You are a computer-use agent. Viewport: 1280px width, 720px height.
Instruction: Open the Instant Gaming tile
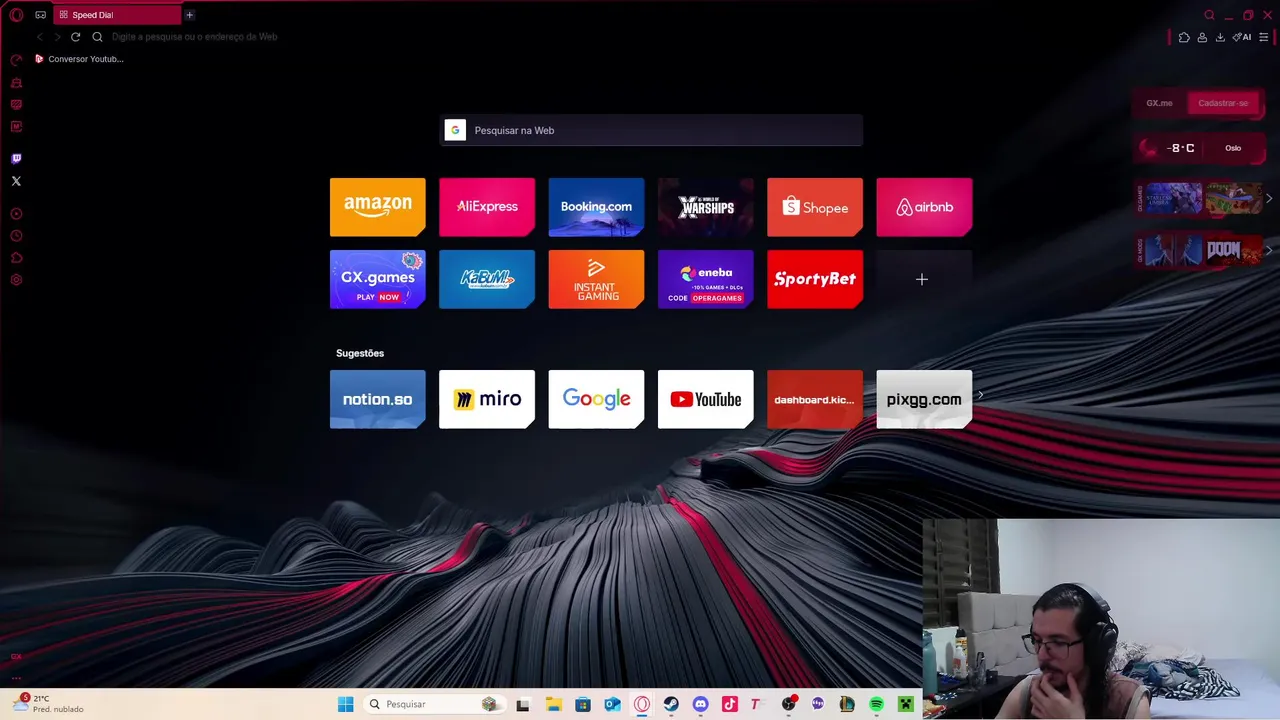(x=596, y=279)
